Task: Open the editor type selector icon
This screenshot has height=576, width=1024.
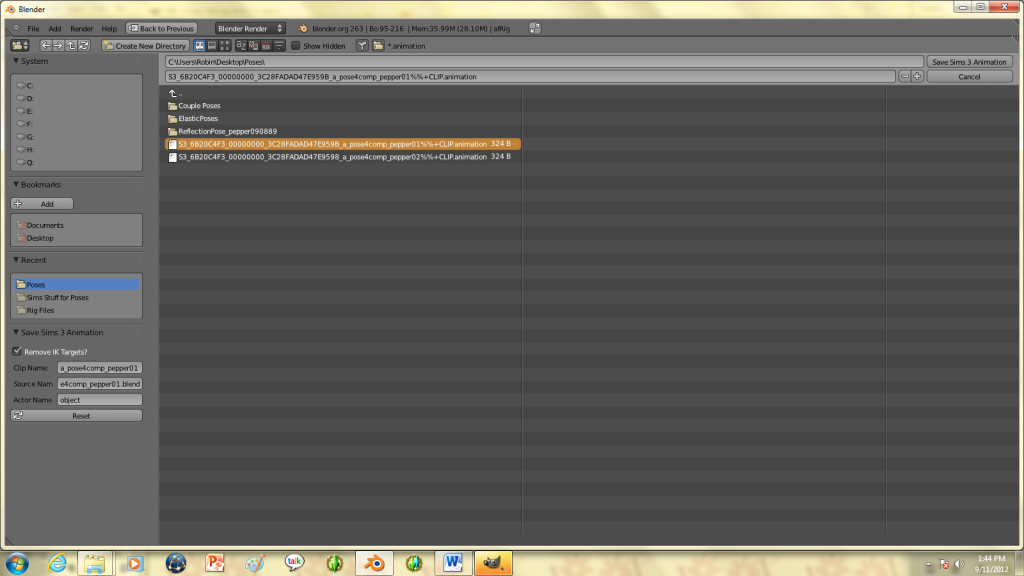Action: 20,46
